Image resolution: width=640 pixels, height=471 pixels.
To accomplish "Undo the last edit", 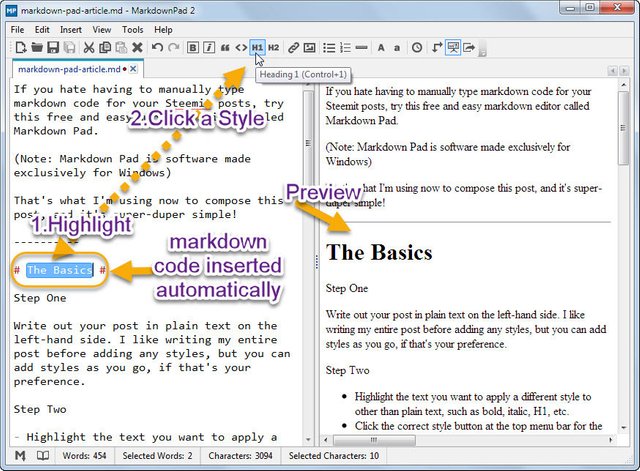I will (157, 47).
